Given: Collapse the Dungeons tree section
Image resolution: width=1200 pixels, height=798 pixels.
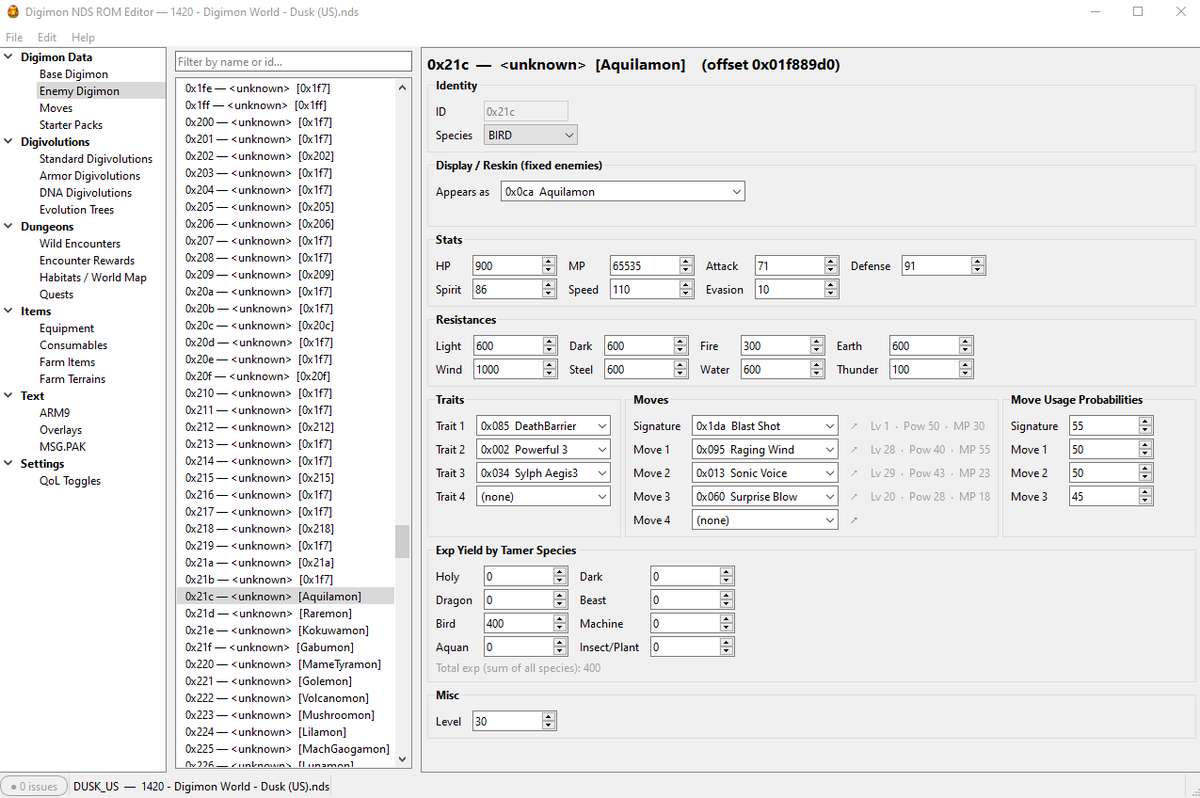Looking at the screenshot, I should 9,227.
